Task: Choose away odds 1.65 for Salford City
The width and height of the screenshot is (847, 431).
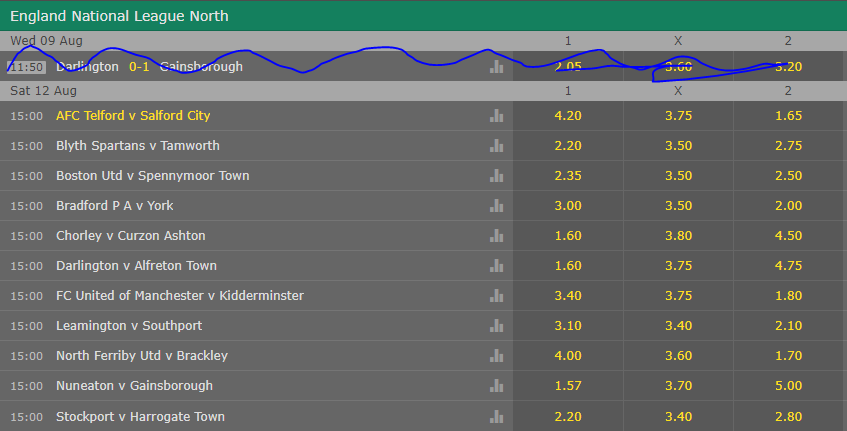Action: click(x=789, y=116)
